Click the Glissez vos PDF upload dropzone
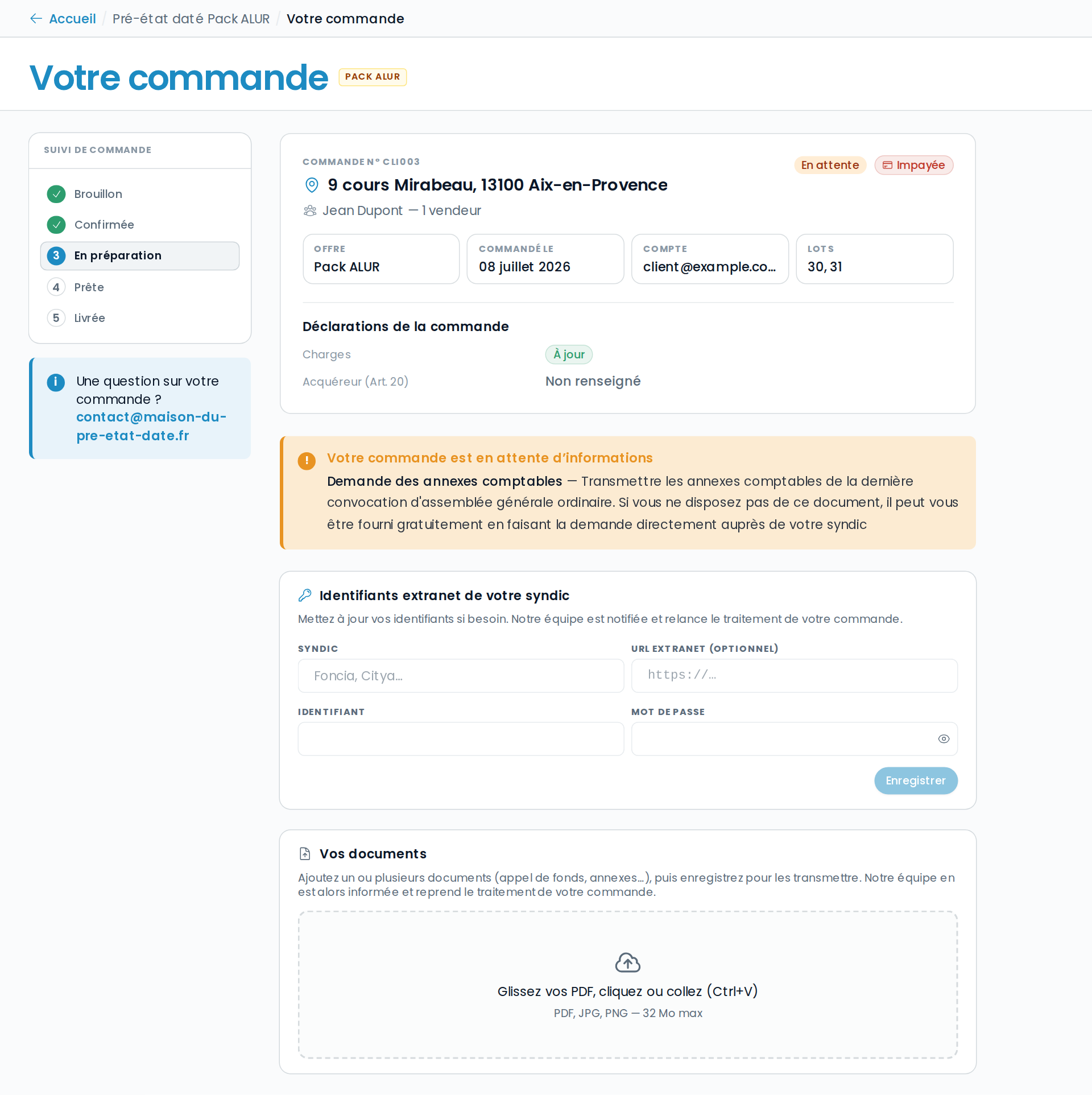Viewport: 1092px width, 1095px height. point(628,985)
